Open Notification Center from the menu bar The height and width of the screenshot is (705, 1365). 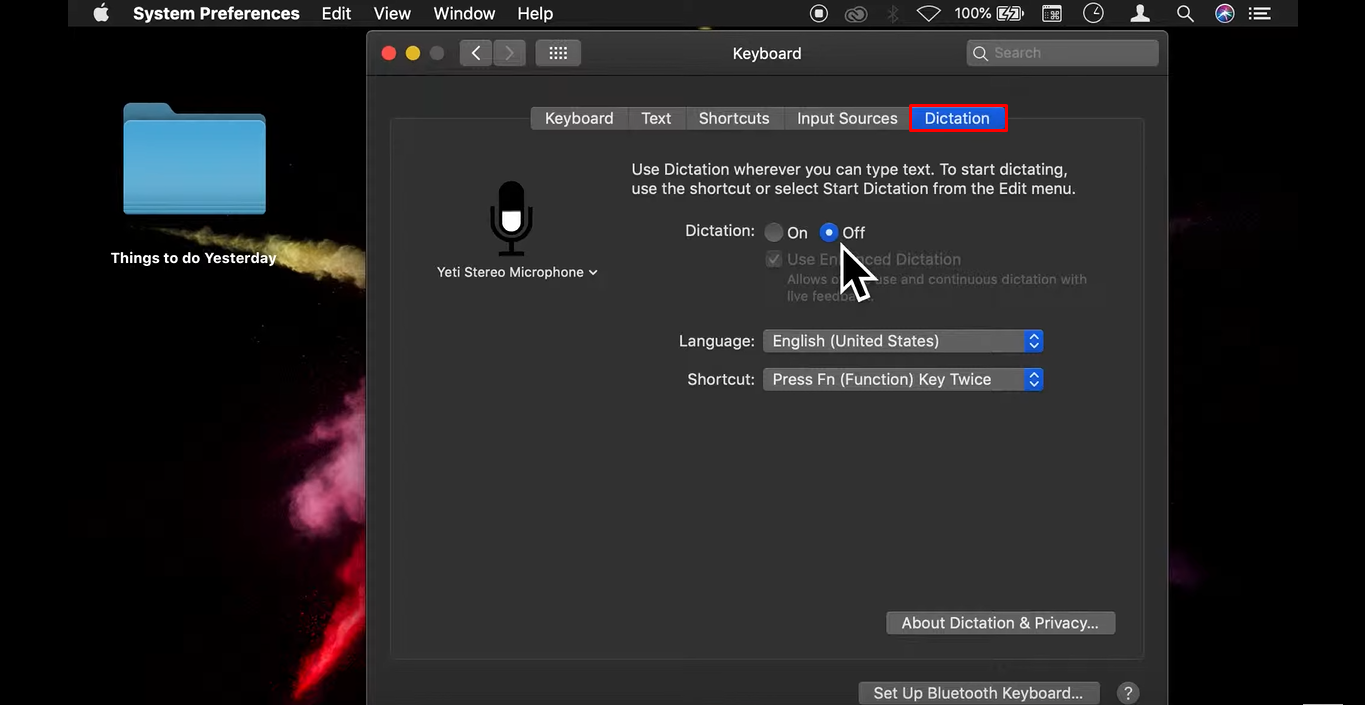click(x=1259, y=13)
